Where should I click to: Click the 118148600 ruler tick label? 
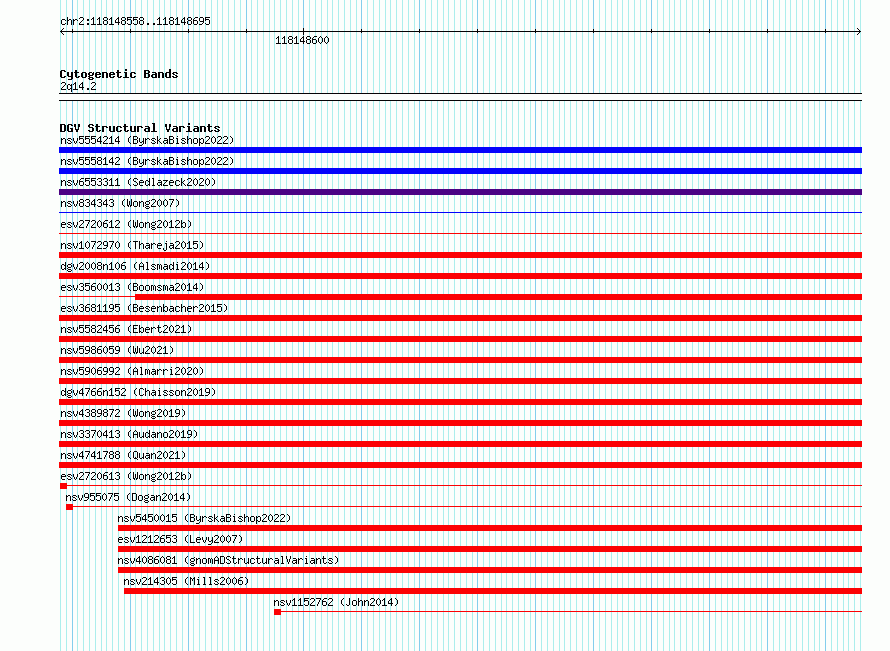(x=302, y=40)
